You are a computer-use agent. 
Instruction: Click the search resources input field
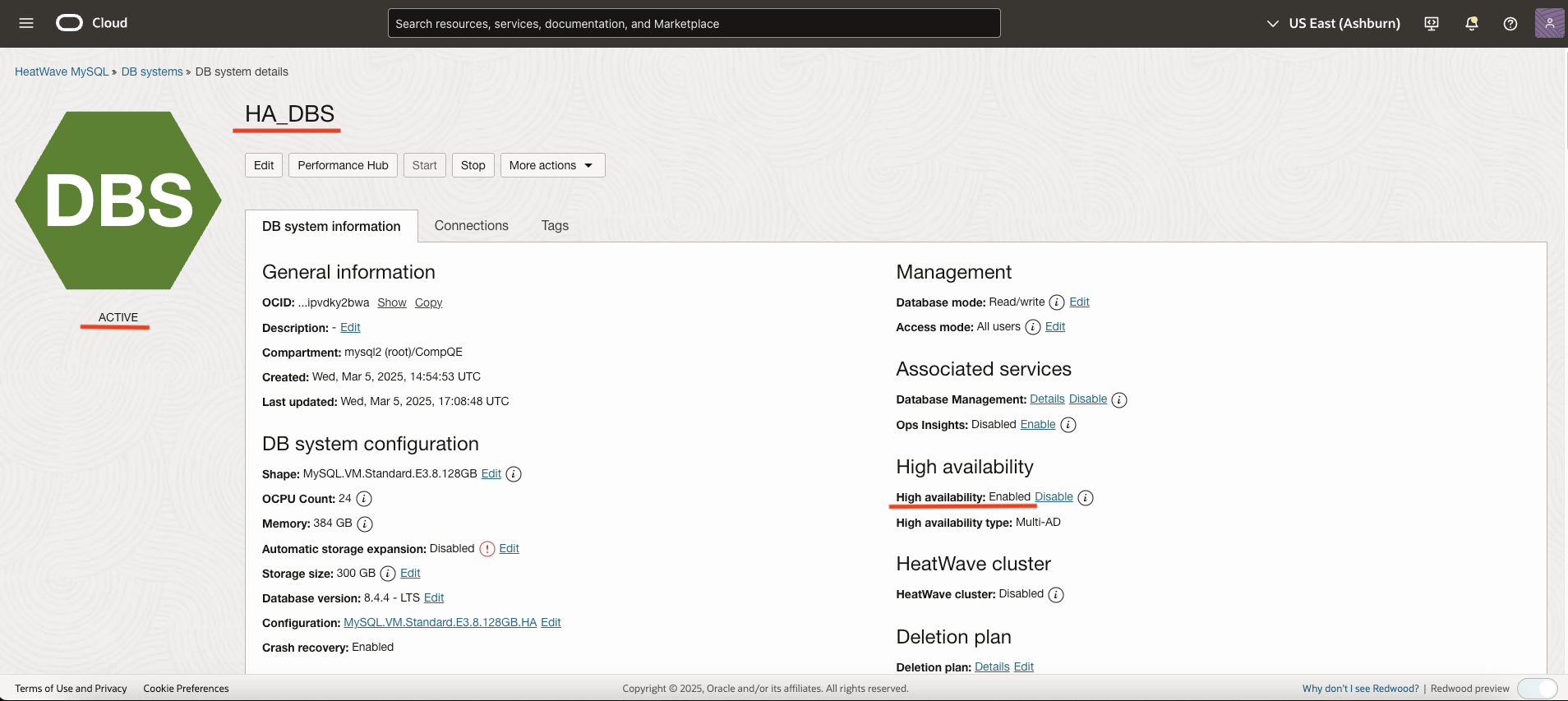tap(694, 24)
